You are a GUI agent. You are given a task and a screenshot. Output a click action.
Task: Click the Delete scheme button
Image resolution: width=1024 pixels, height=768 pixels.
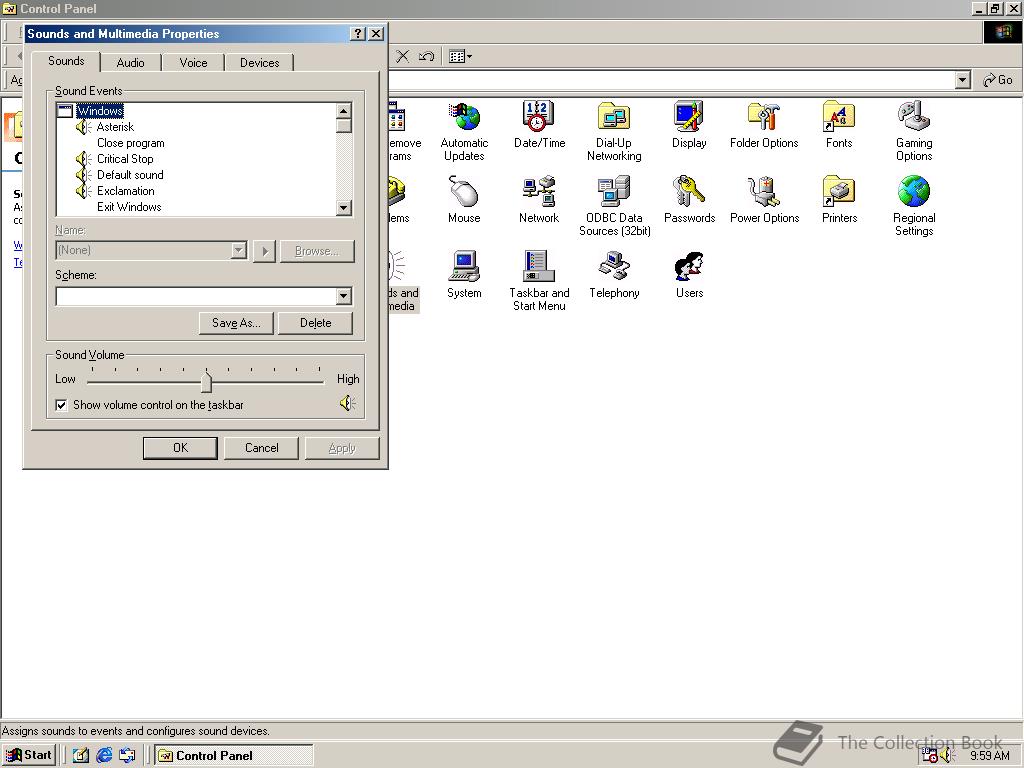tap(315, 323)
